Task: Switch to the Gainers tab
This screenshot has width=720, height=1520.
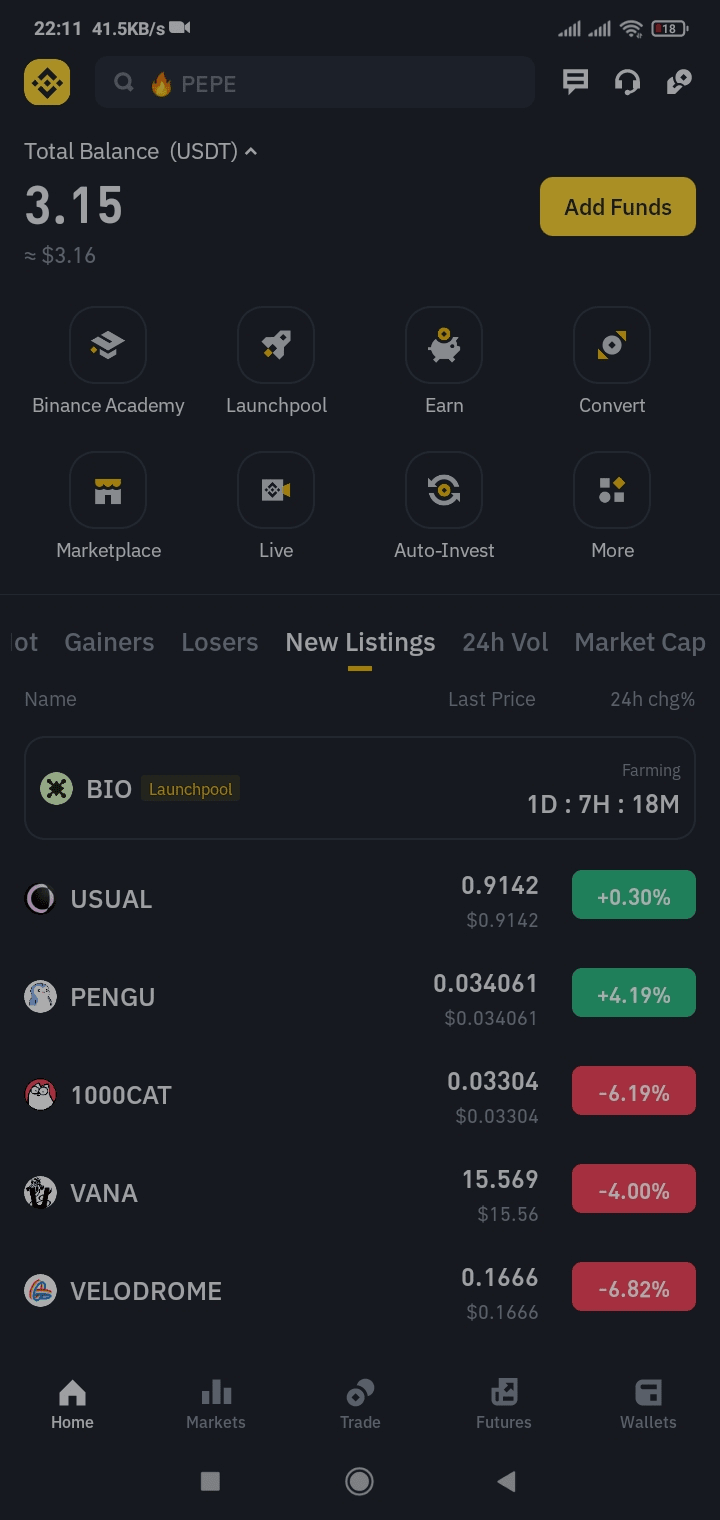Action: coord(109,642)
